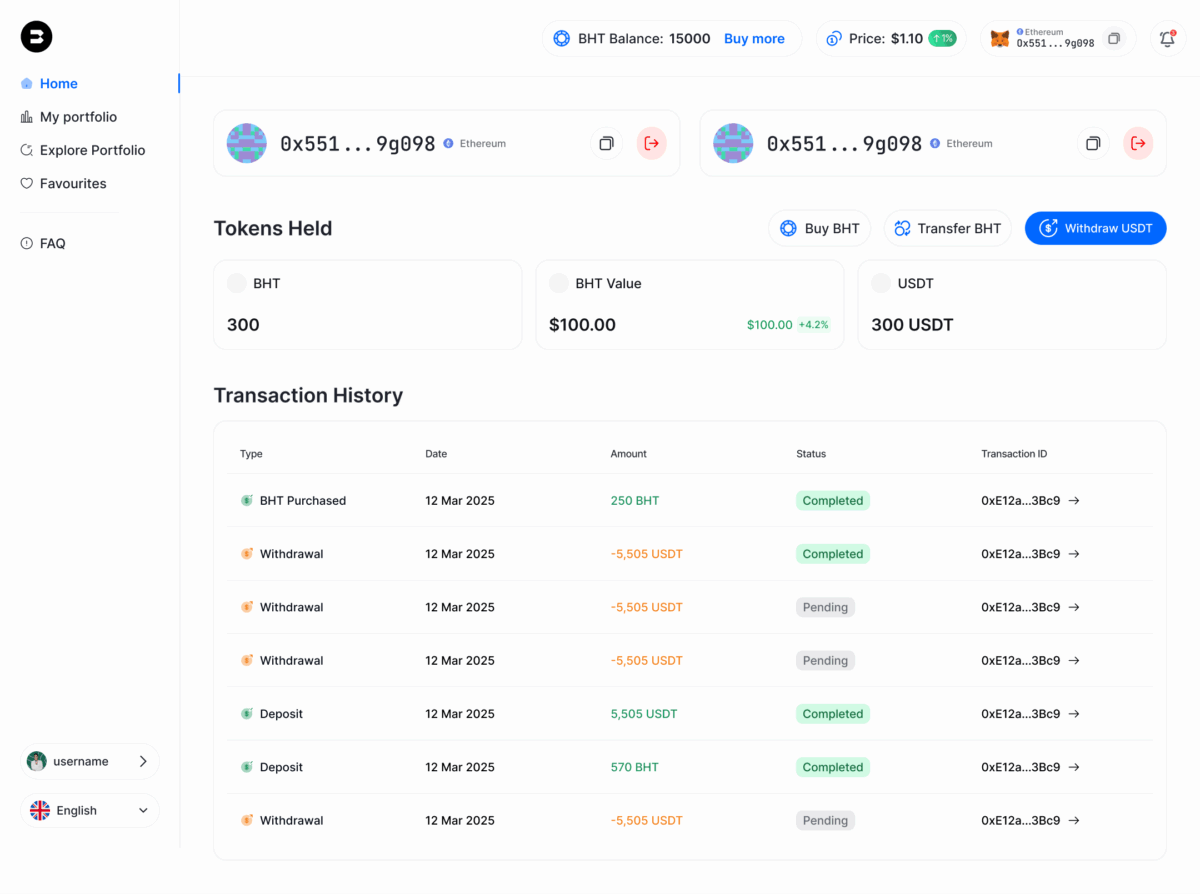Click the notification bell icon
Image resolution: width=1200 pixels, height=894 pixels.
pyautogui.click(x=1167, y=39)
